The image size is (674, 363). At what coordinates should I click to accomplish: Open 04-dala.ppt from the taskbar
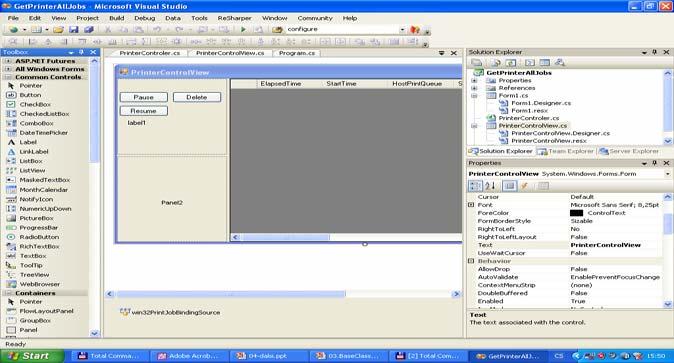pyautogui.click(x=268, y=356)
